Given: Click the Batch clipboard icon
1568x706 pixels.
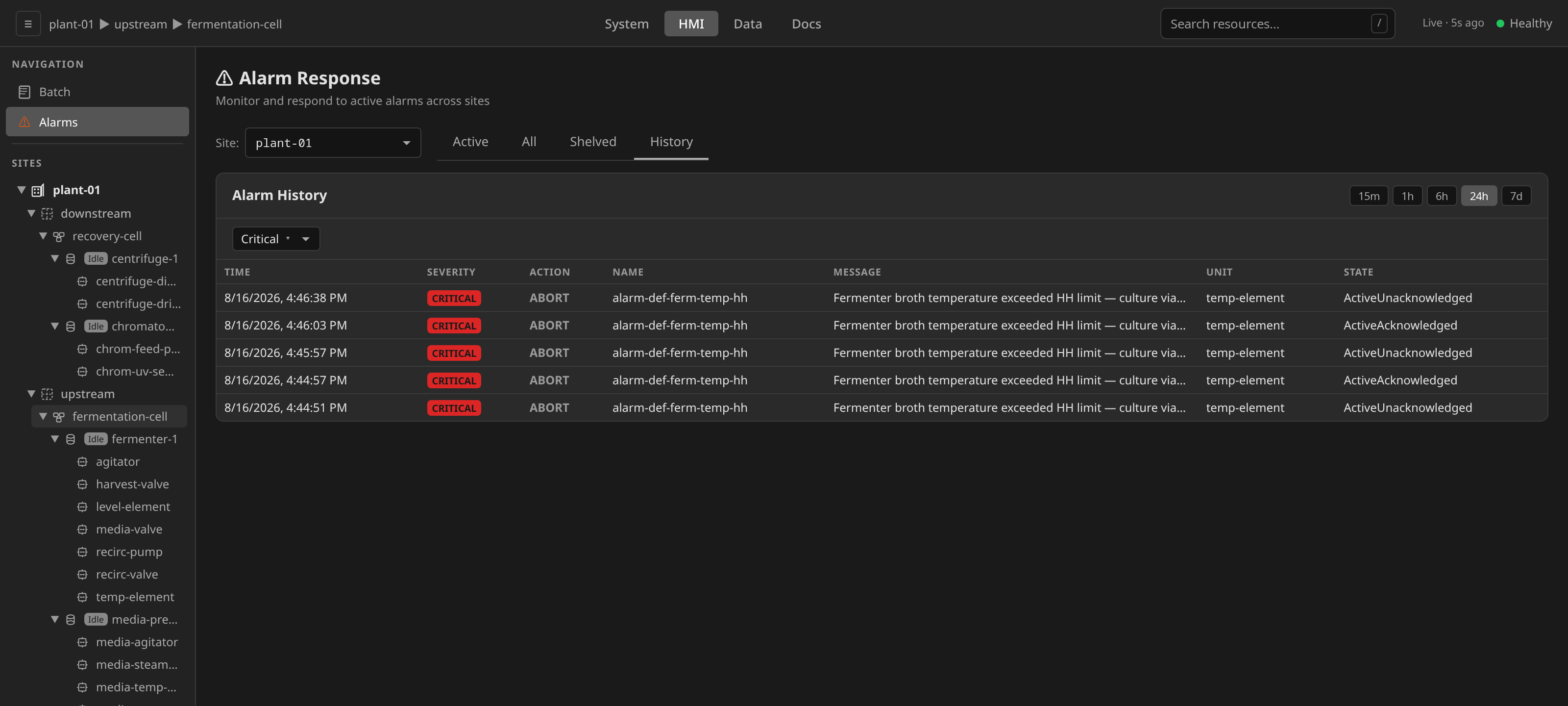Looking at the screenshot, I should (x=24, y=92).
